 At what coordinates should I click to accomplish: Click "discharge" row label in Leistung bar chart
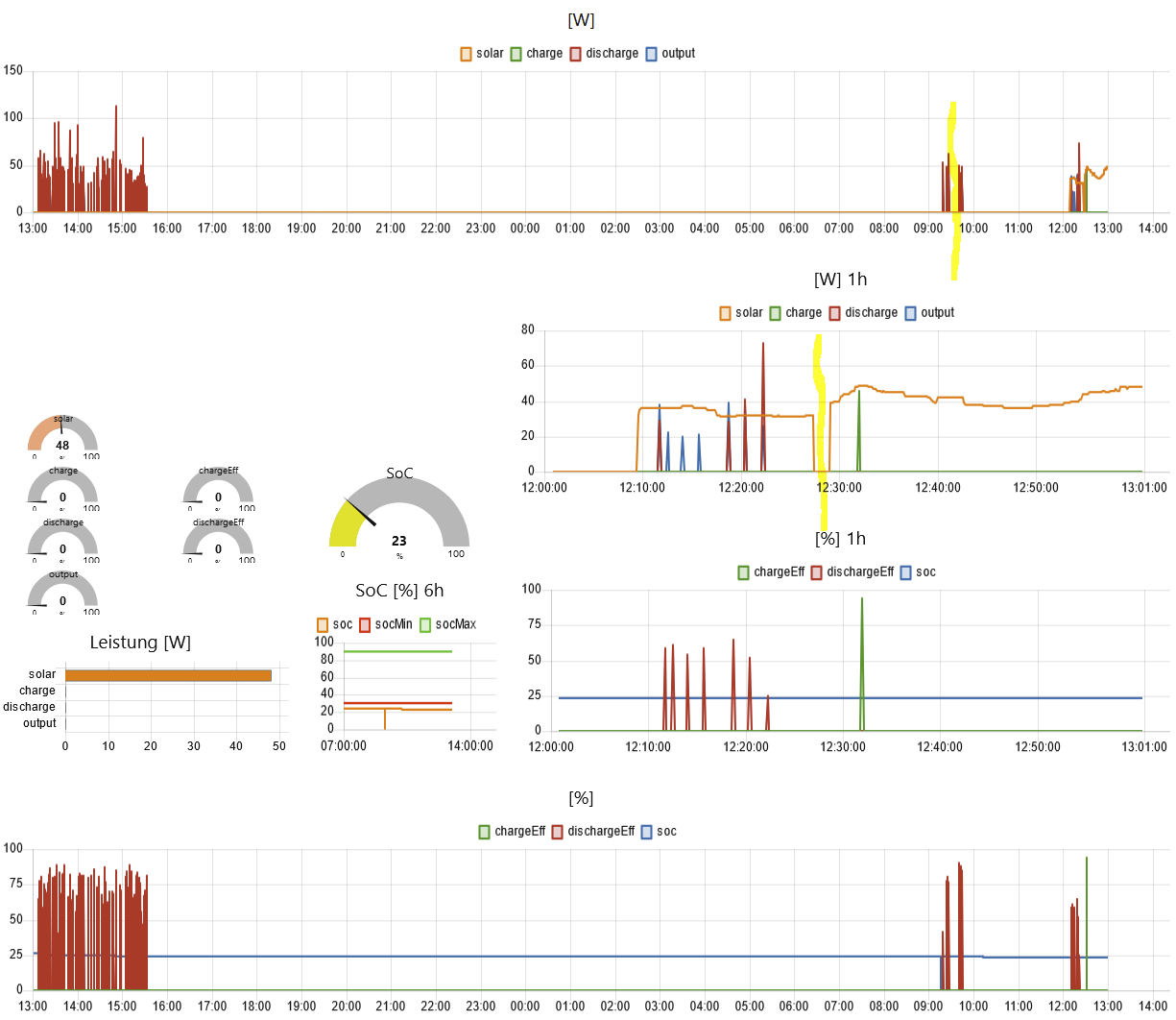click(29, 707)
